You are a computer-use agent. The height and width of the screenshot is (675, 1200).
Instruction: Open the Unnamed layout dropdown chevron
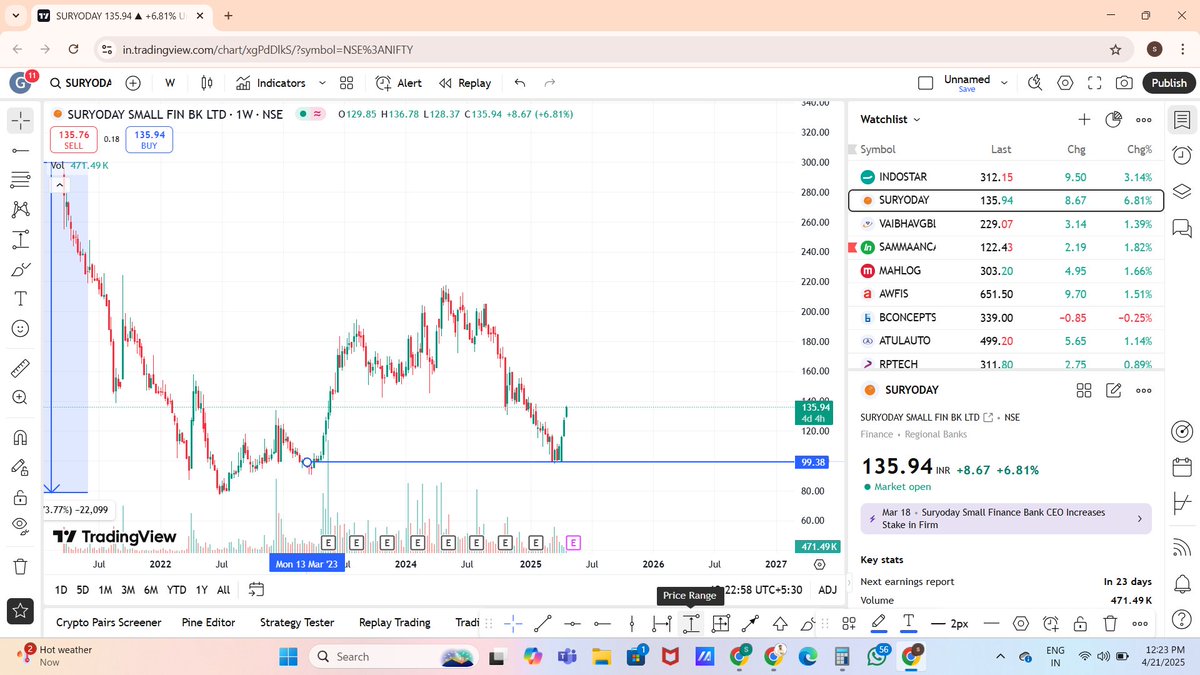click(x=1004, y=83)
